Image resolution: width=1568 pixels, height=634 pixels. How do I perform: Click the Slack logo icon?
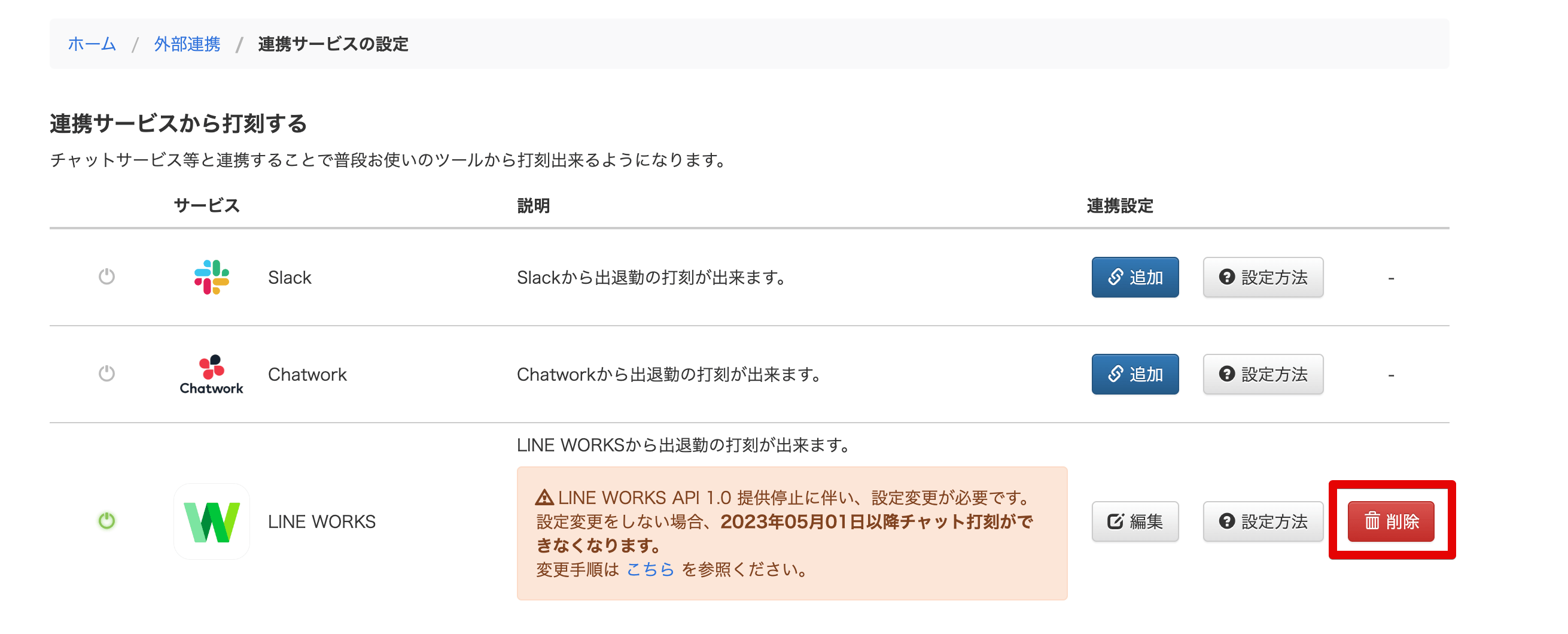point(211,277)
